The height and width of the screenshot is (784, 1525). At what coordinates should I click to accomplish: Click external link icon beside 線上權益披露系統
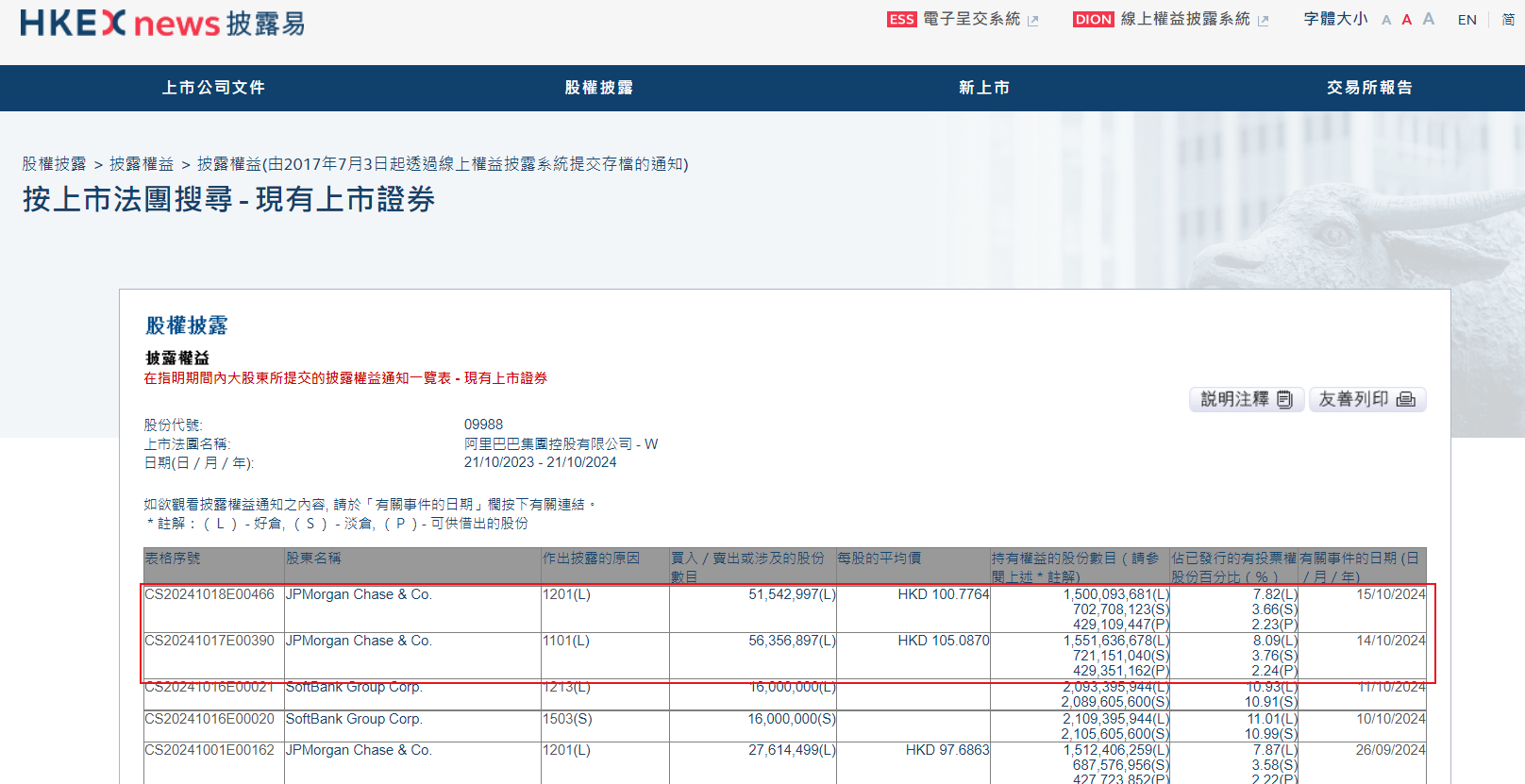click(1264, 21)
